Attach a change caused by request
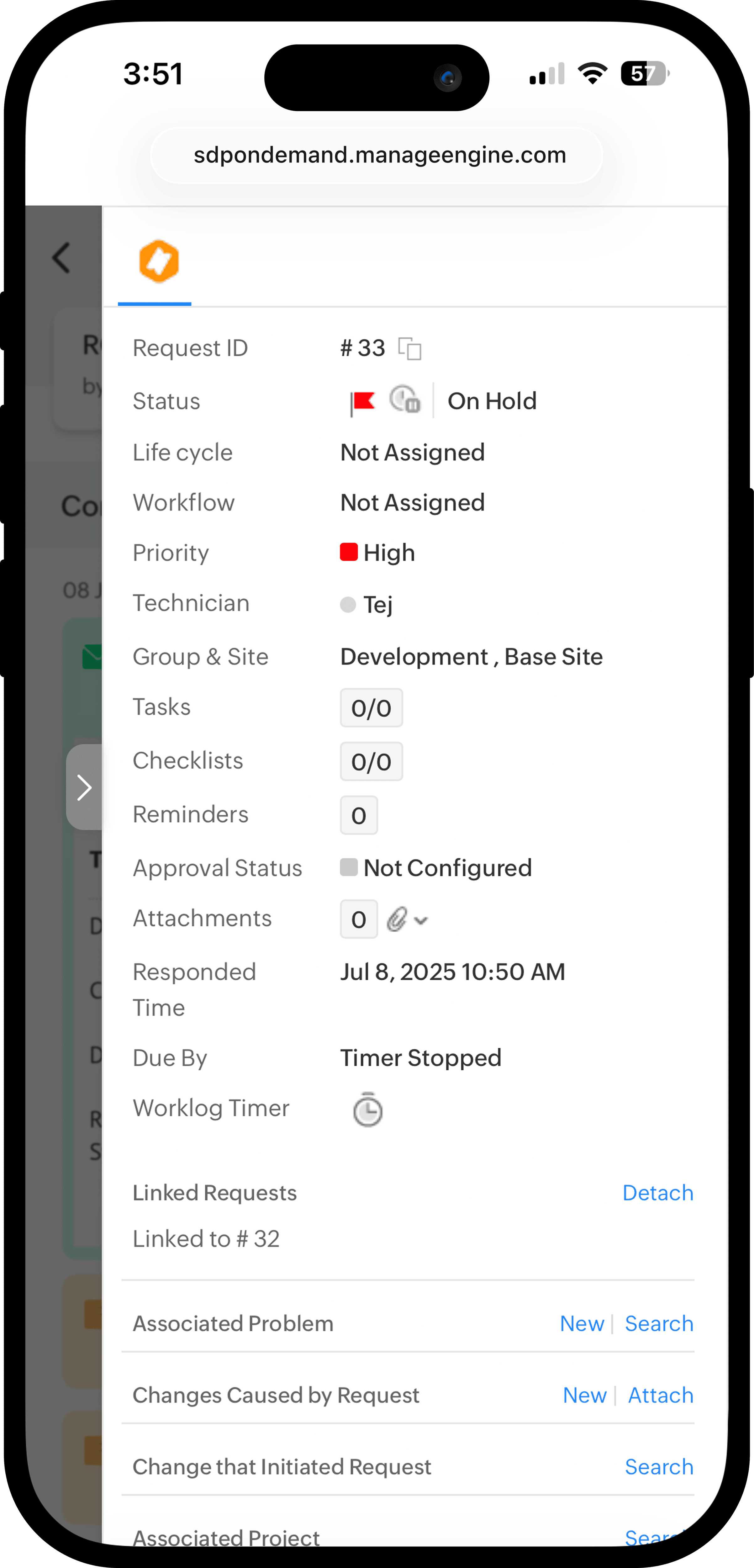The image size is (754, 1568). coord(660,1395)
